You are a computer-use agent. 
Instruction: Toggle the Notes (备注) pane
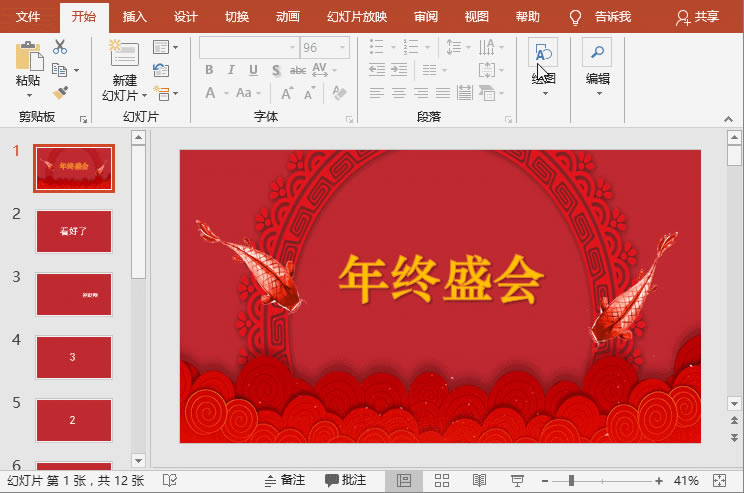coord(284,481)
